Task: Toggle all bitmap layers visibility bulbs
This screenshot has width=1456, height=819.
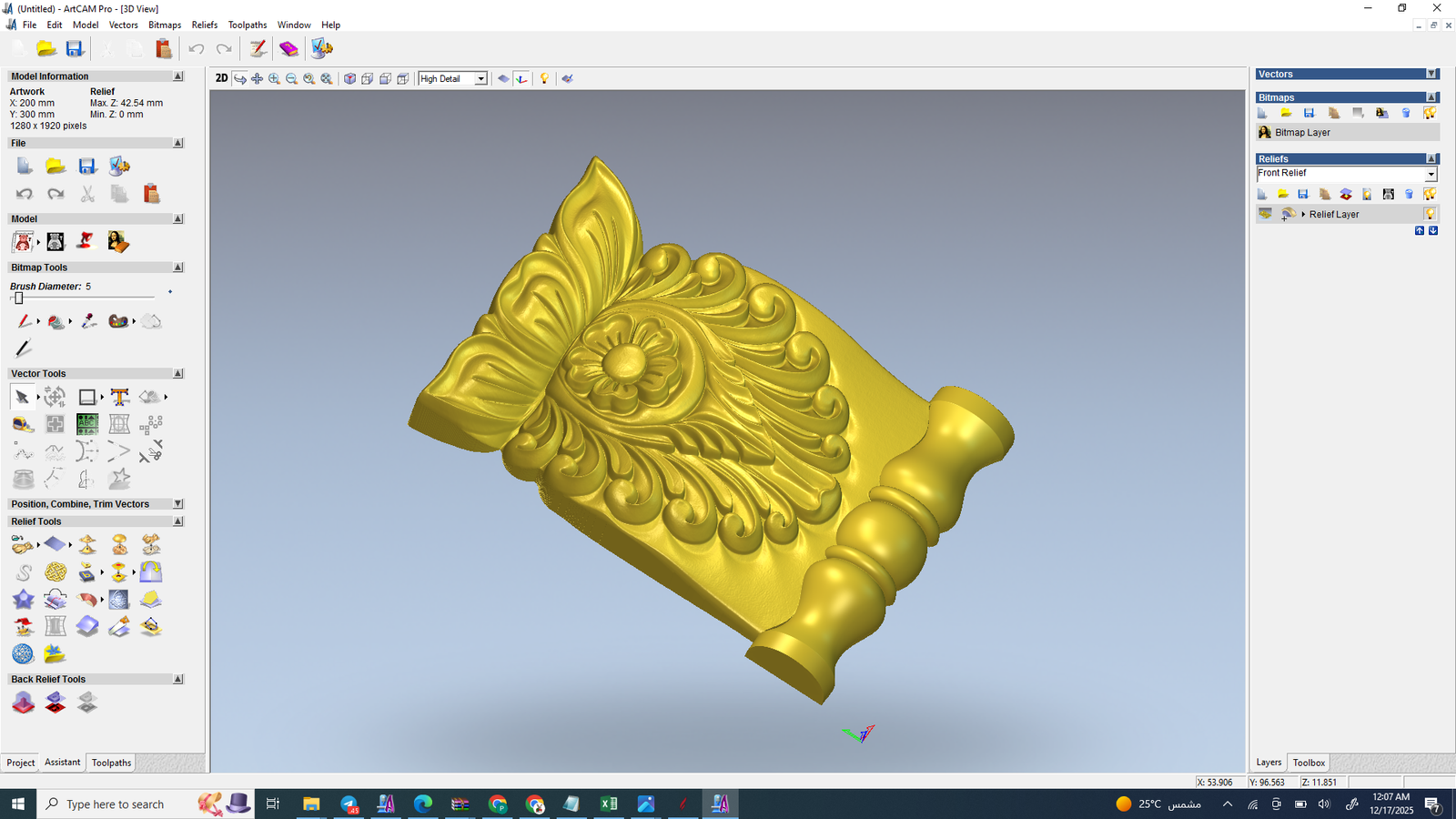Action: pyautogui.click(x=1430, y=113)
